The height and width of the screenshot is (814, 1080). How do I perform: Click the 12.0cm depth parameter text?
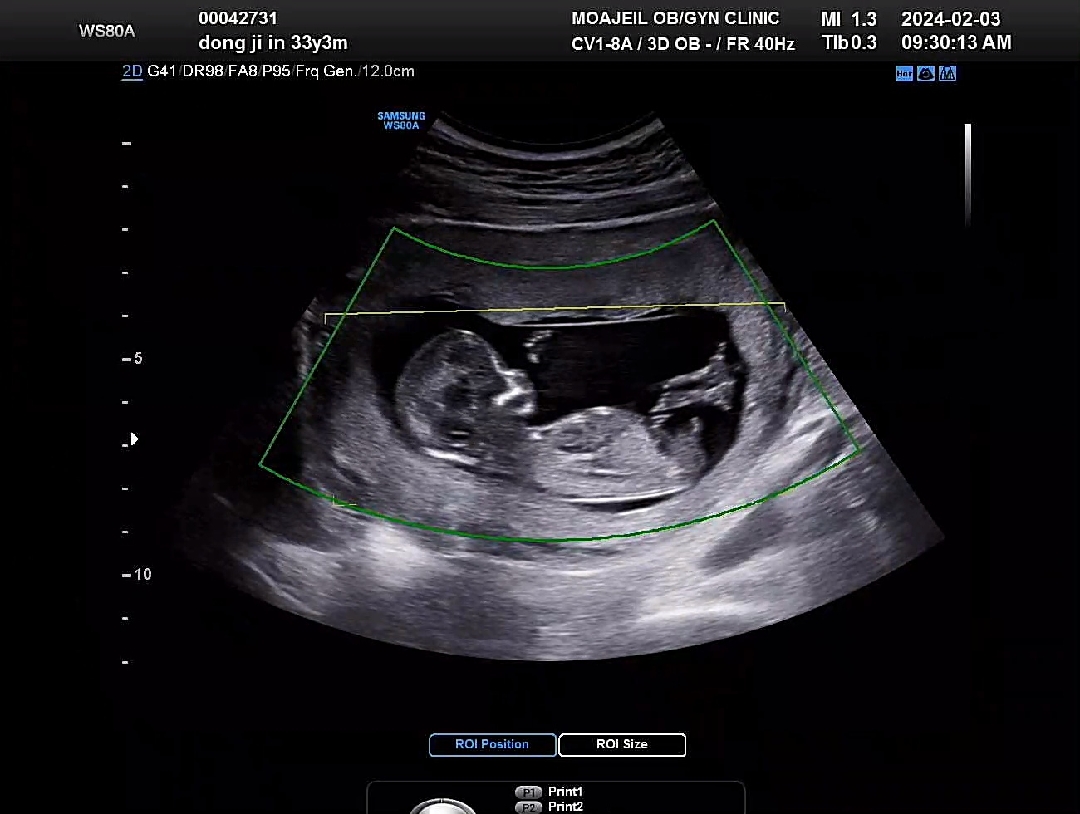[387, 72]
